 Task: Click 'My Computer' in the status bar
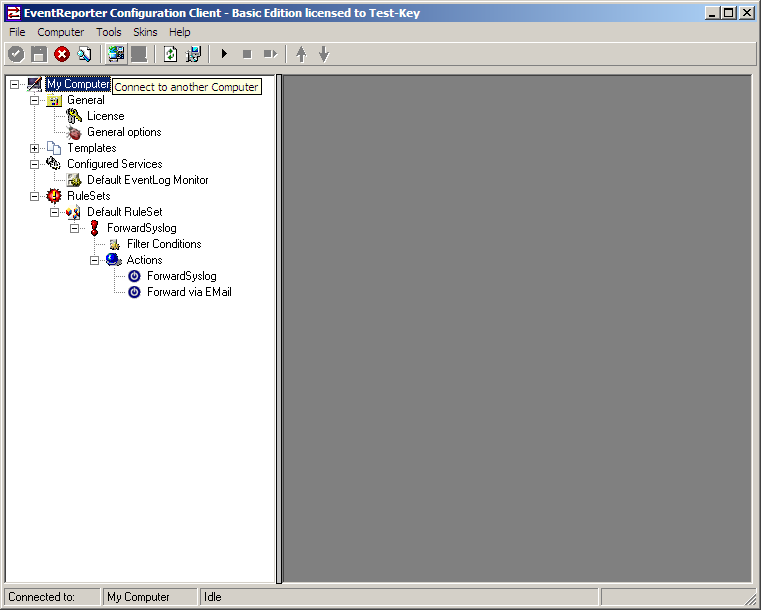tap(138, 597)
